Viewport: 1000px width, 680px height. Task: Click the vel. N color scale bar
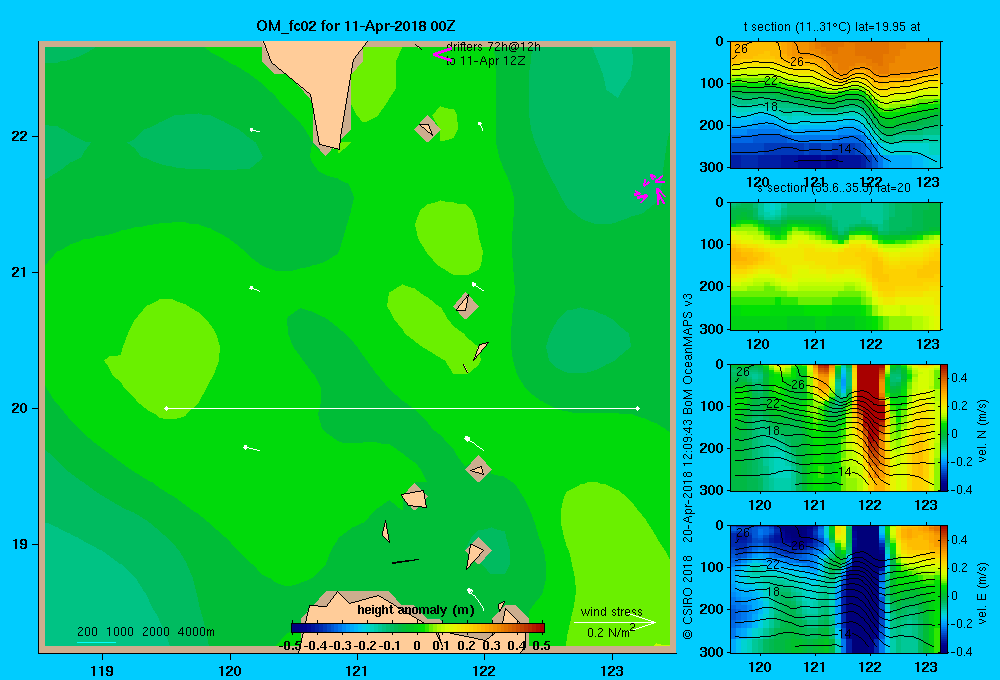click(x=945, y=427)
